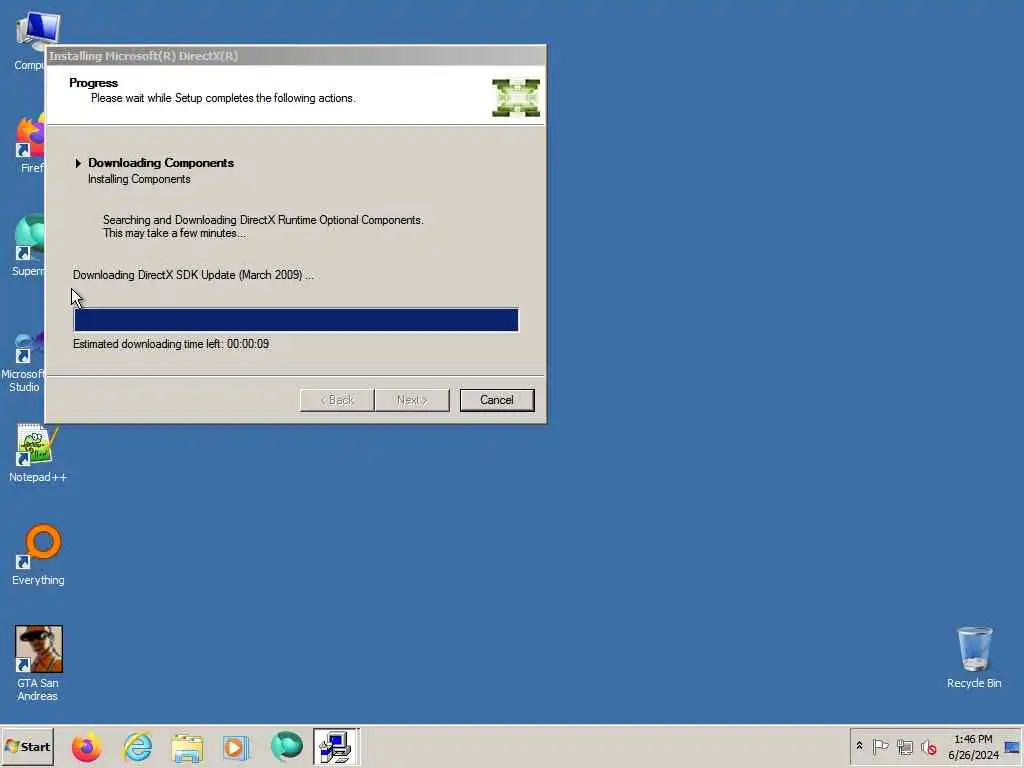Open Internet Explorer from the taskbar
Viewport: 1024px width, 768px height.
pos(137,747)
